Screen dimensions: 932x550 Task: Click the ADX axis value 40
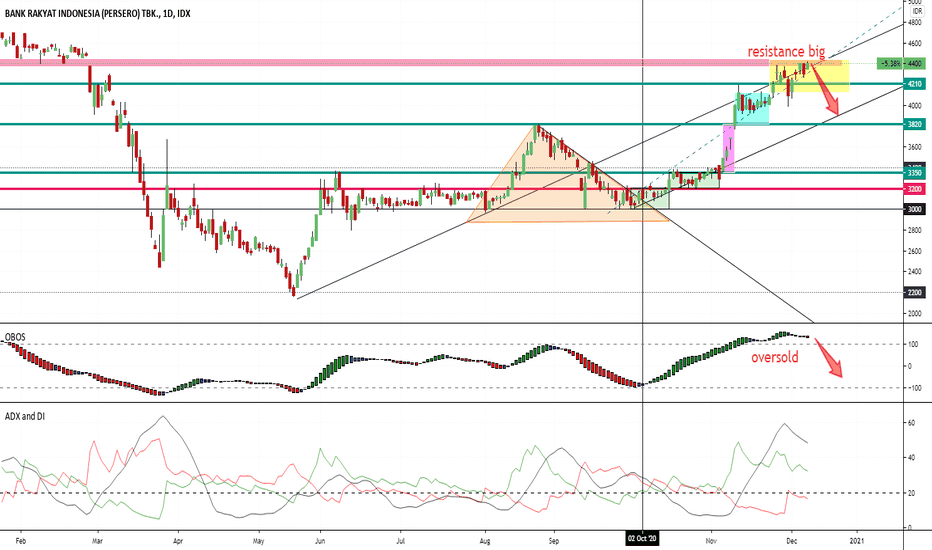[x=911, y=458]
